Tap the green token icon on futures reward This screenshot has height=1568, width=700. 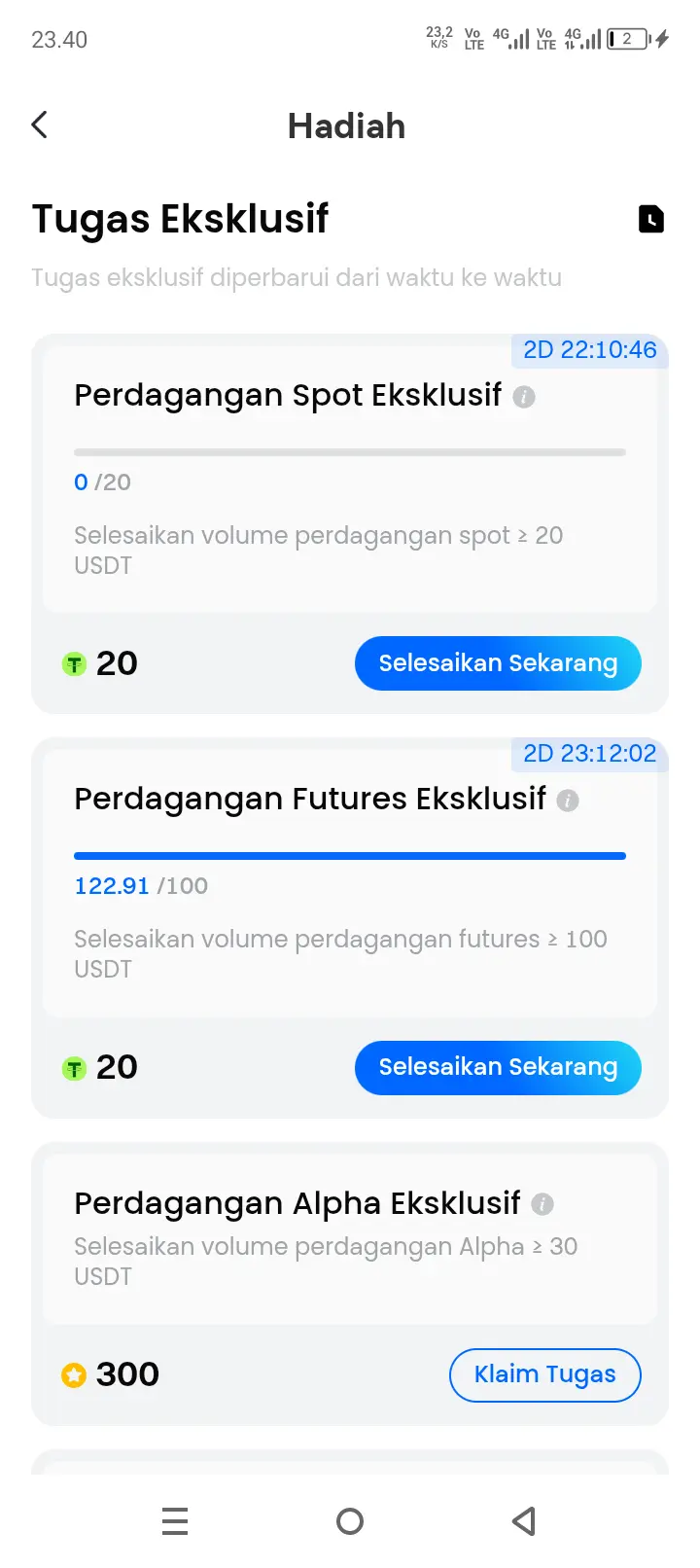74,1068
